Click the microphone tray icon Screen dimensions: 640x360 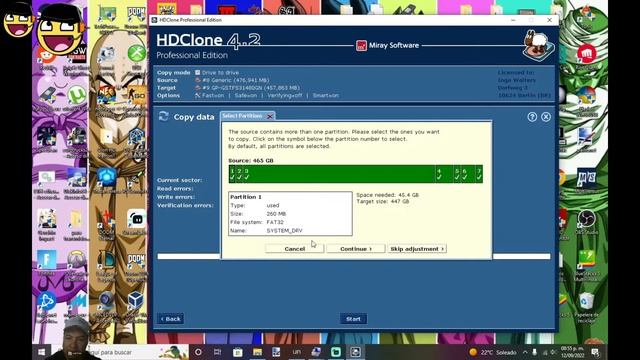click(534, 352)
